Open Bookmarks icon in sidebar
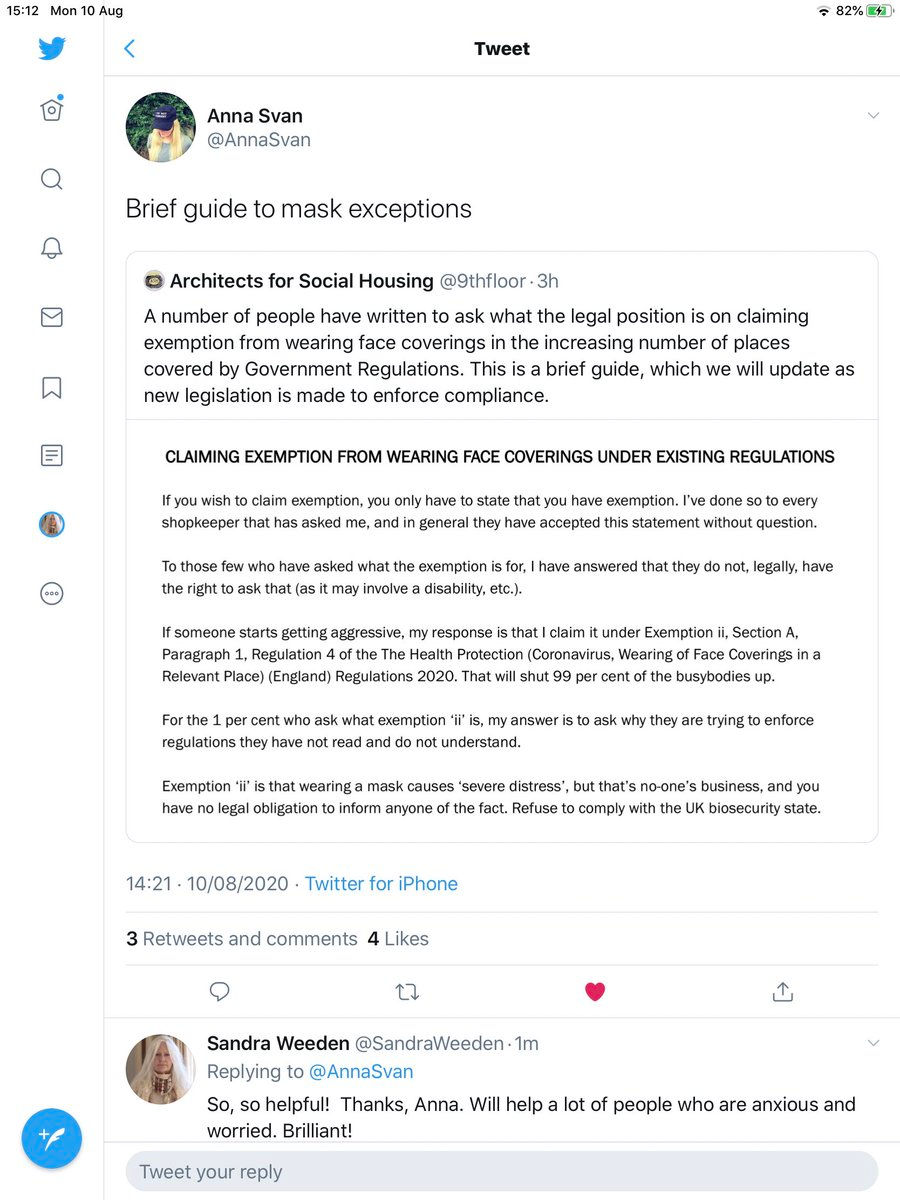 coord(52,387)
